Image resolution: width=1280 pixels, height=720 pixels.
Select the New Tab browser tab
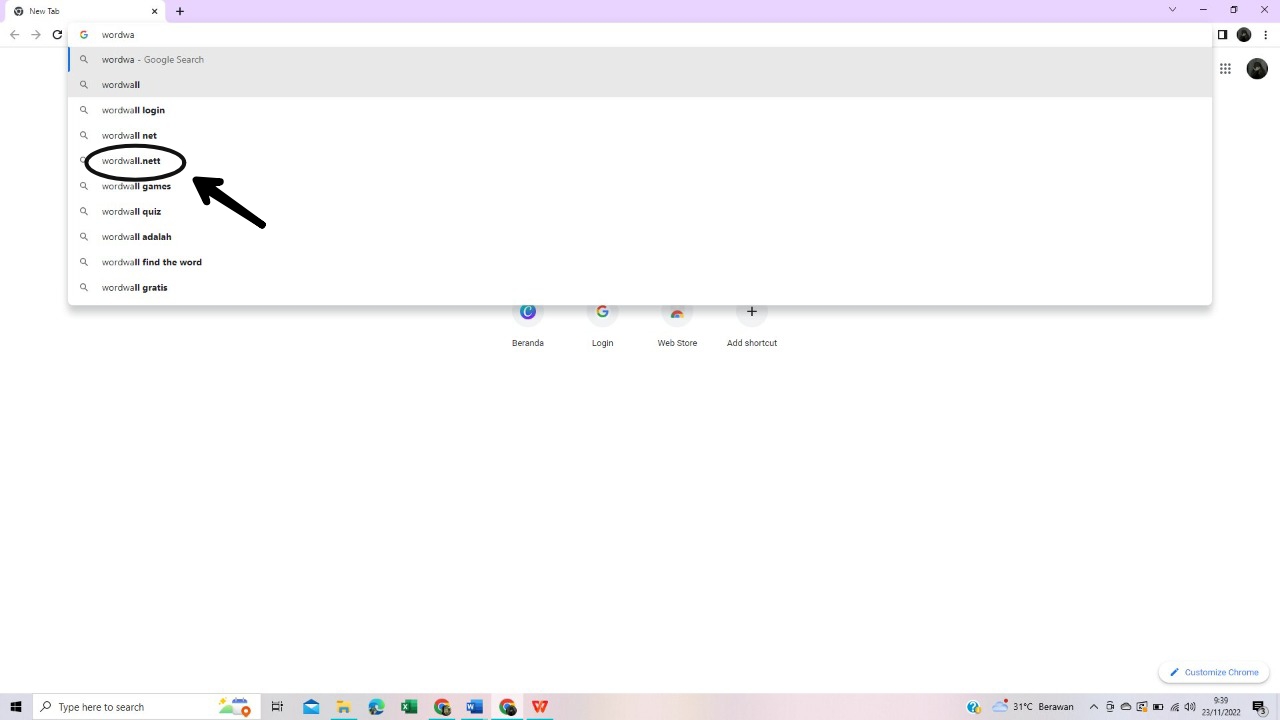tap(86, 11)
